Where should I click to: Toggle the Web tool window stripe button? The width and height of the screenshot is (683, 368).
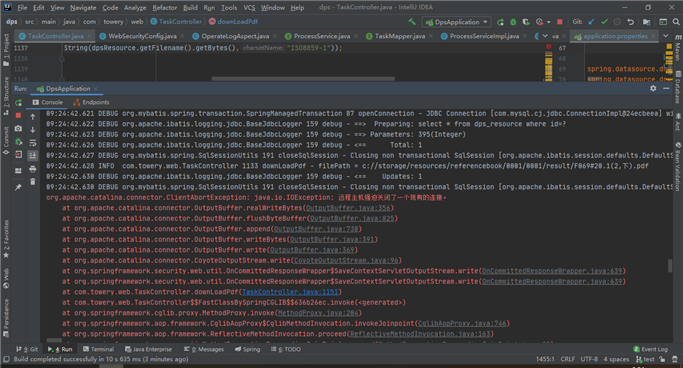6,279
